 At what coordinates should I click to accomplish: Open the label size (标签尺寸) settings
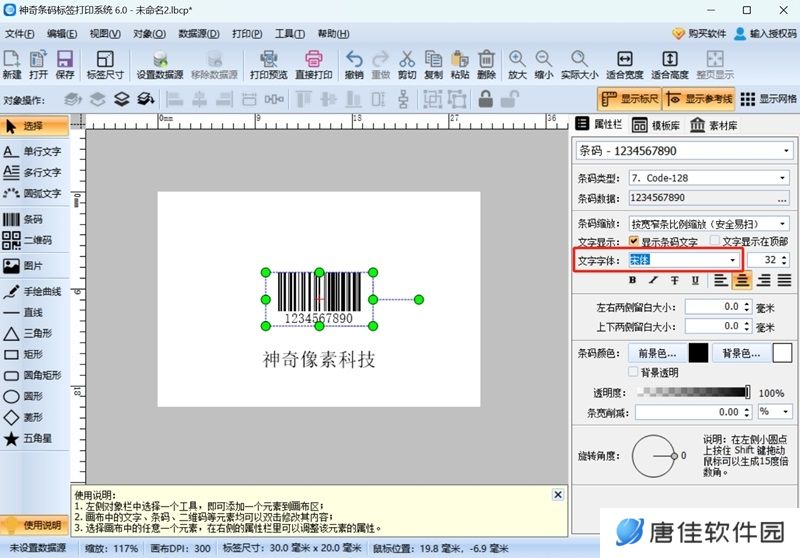(x=105, y=64)
